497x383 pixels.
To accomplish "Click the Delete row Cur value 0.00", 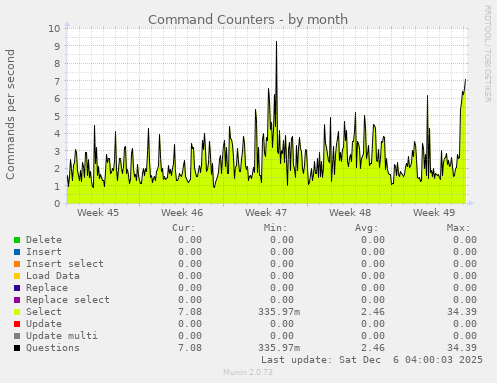I will click(x=190, y=240).
